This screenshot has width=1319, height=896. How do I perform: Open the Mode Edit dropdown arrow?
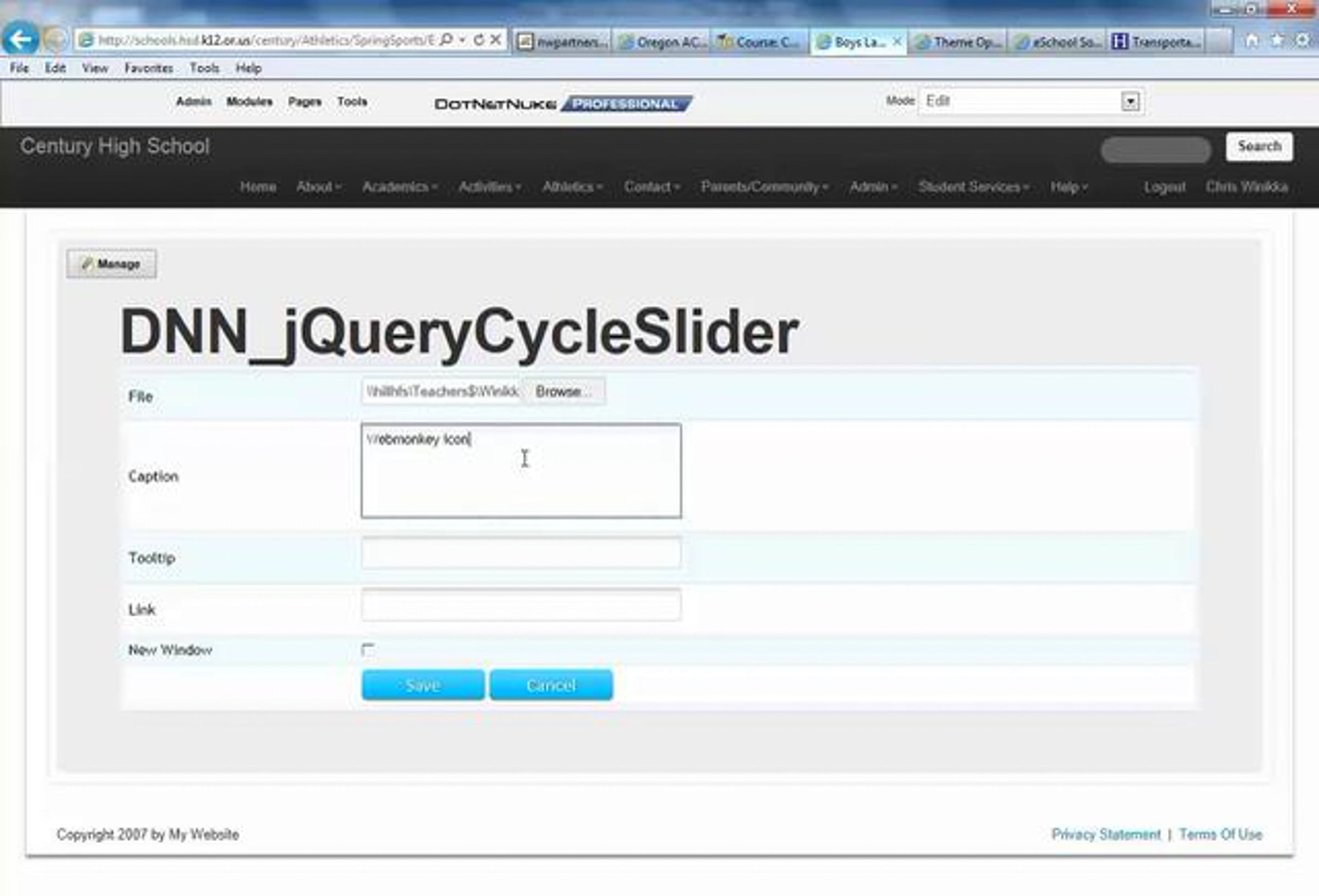pyautogui.click(x=1130, y=102)
